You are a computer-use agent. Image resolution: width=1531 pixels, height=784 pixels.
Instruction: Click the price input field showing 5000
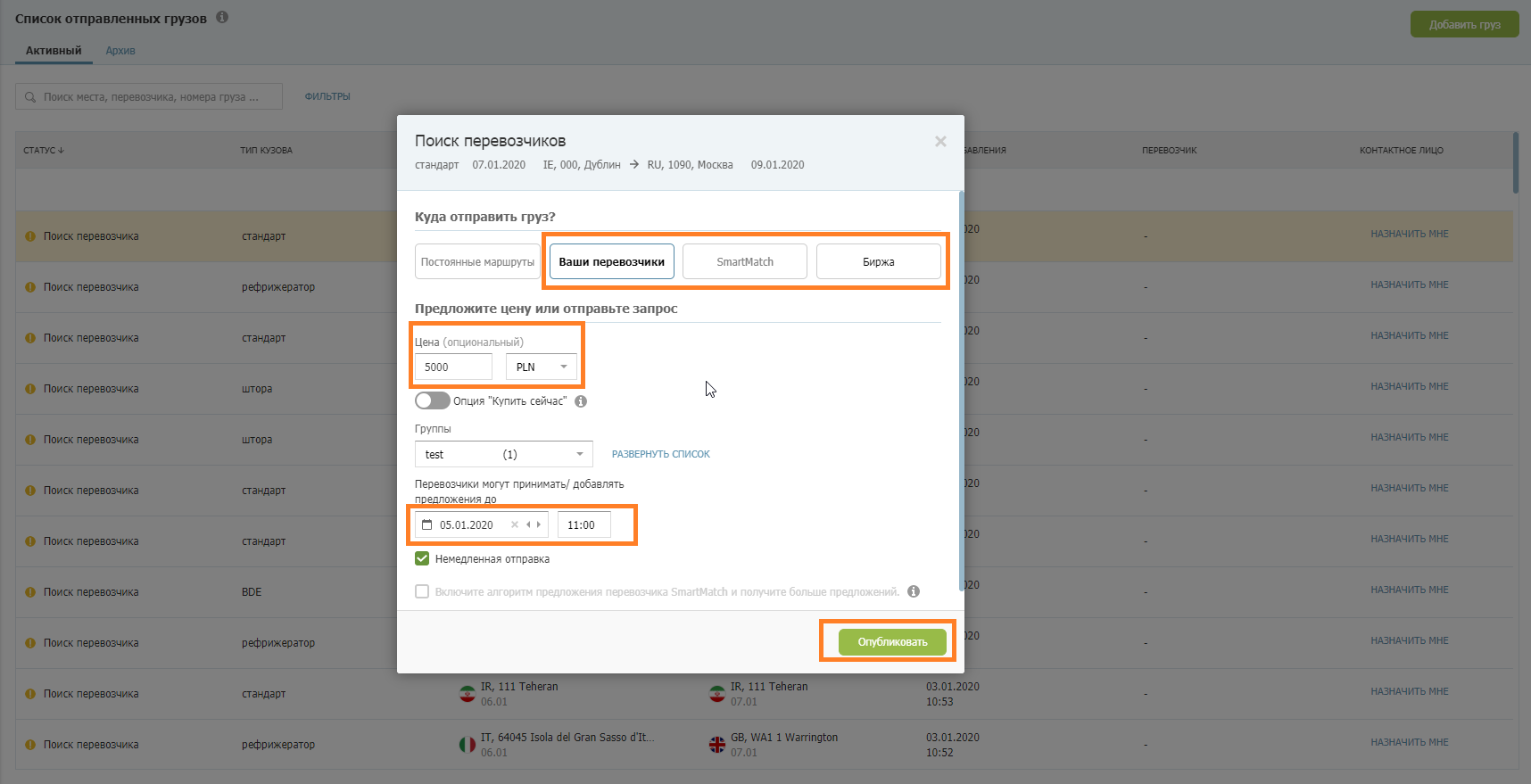[453, 367]
